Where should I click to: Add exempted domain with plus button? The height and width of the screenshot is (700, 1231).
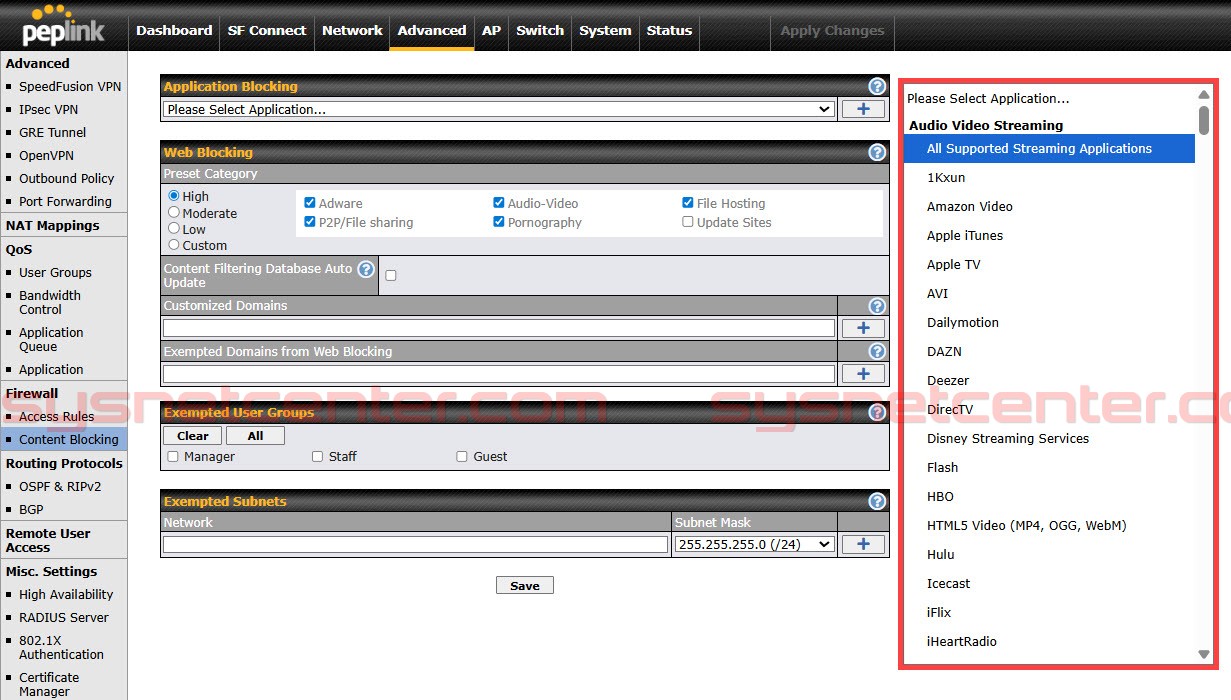pyautogui.click(x=863, y=373)
